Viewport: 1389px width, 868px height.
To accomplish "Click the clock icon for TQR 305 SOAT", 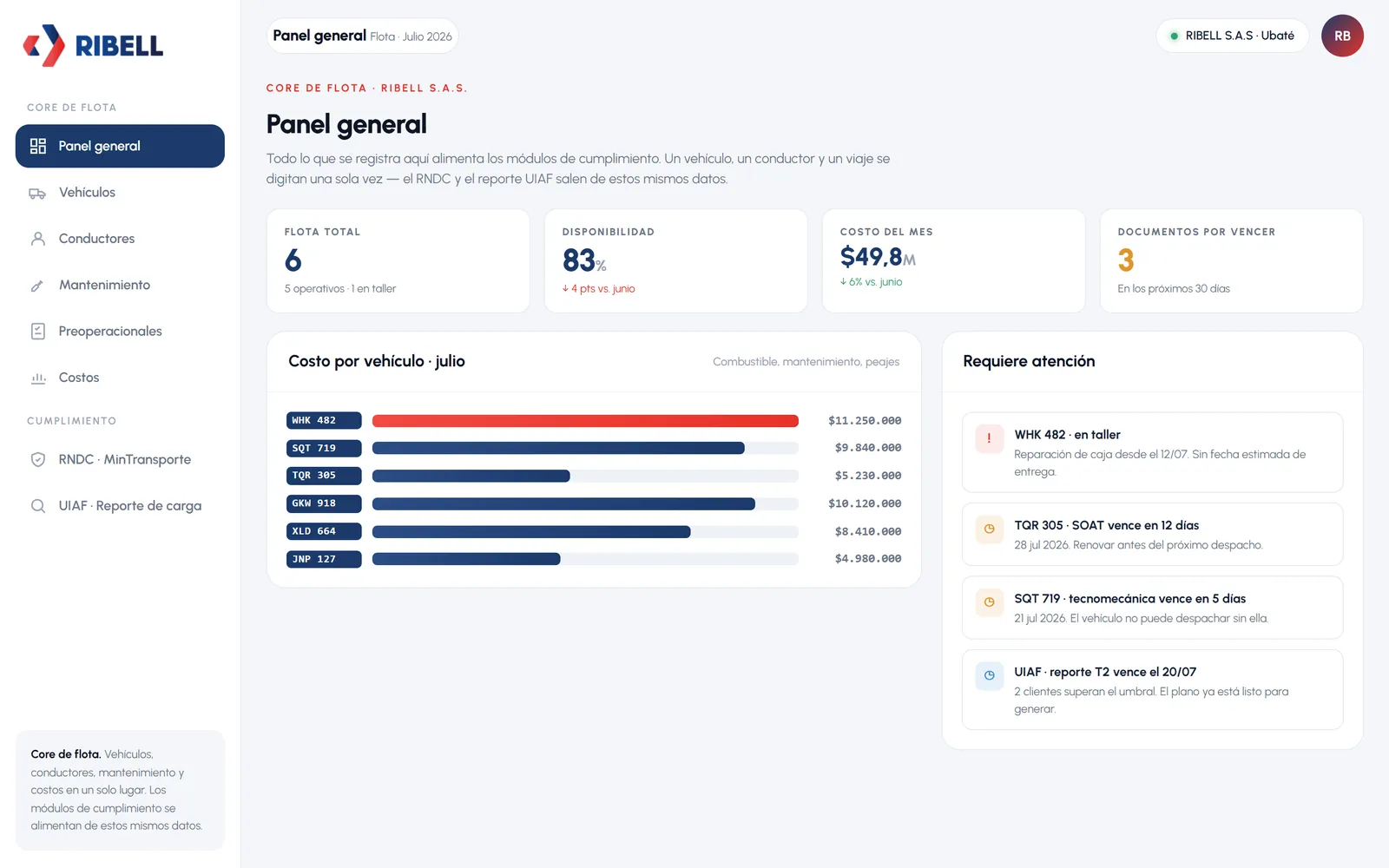I will [x=989, y=529].
